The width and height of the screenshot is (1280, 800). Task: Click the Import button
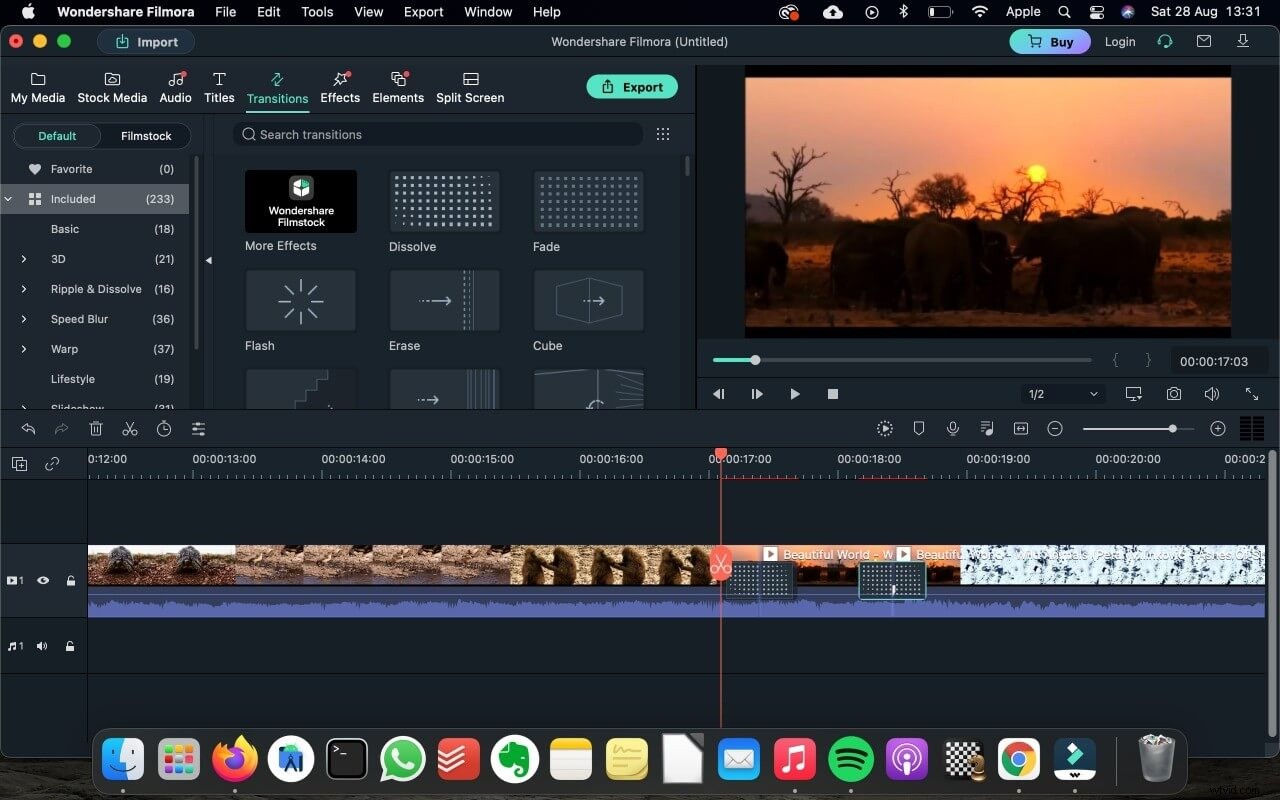(146, 42)
